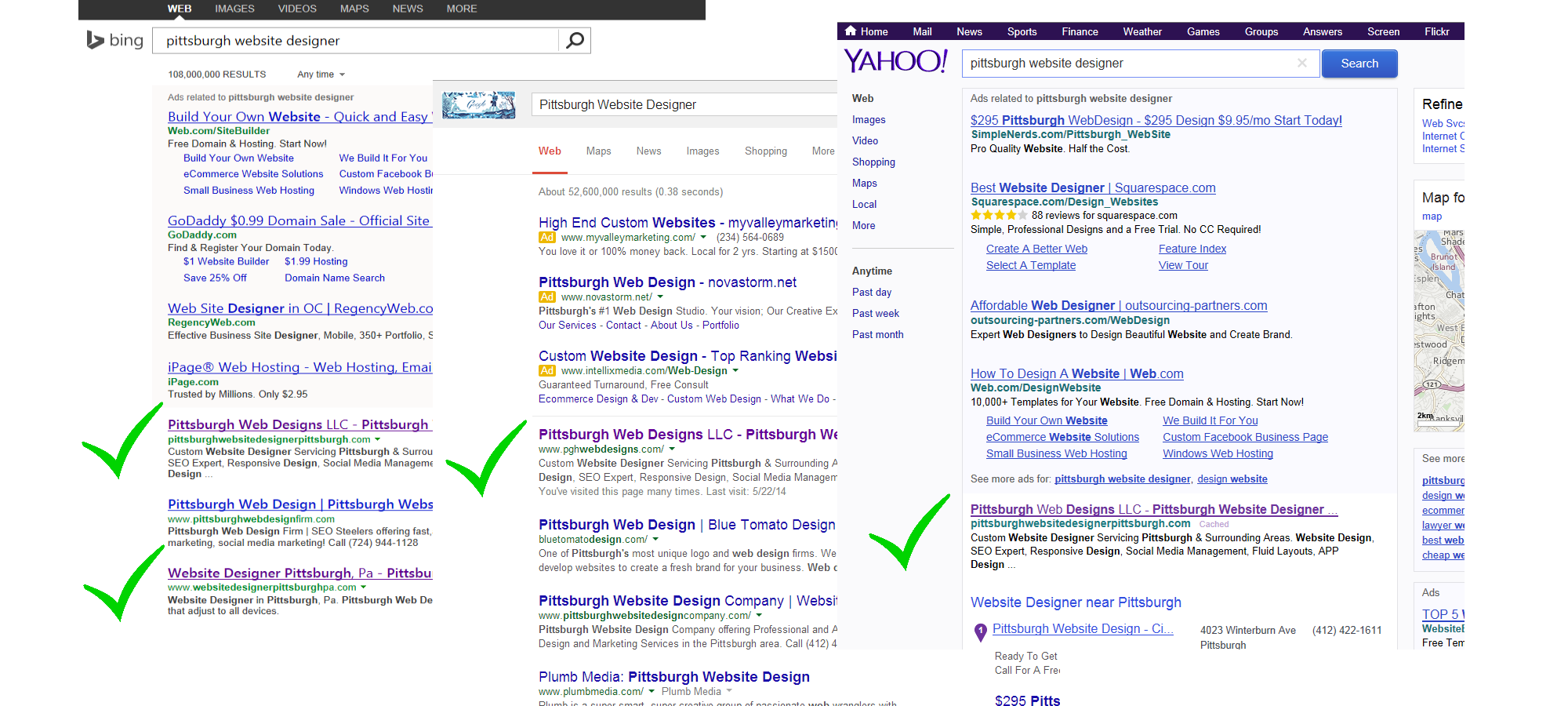The height and width of the screenshot is (706, 1568).
Task: Open Finance in Yahoo top navigation
Action: click(x=1080, y=31)
